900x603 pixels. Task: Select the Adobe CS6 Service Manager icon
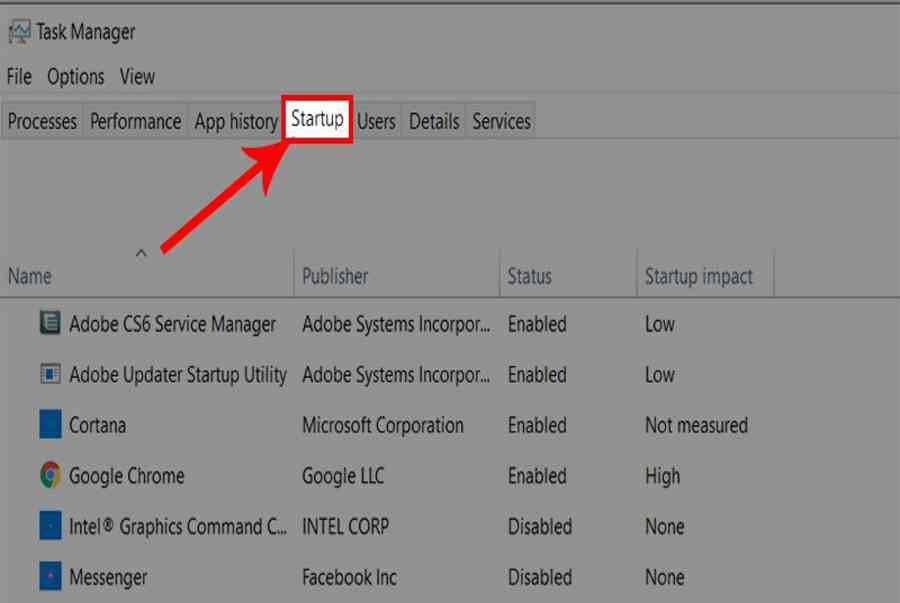pos(50,322)
